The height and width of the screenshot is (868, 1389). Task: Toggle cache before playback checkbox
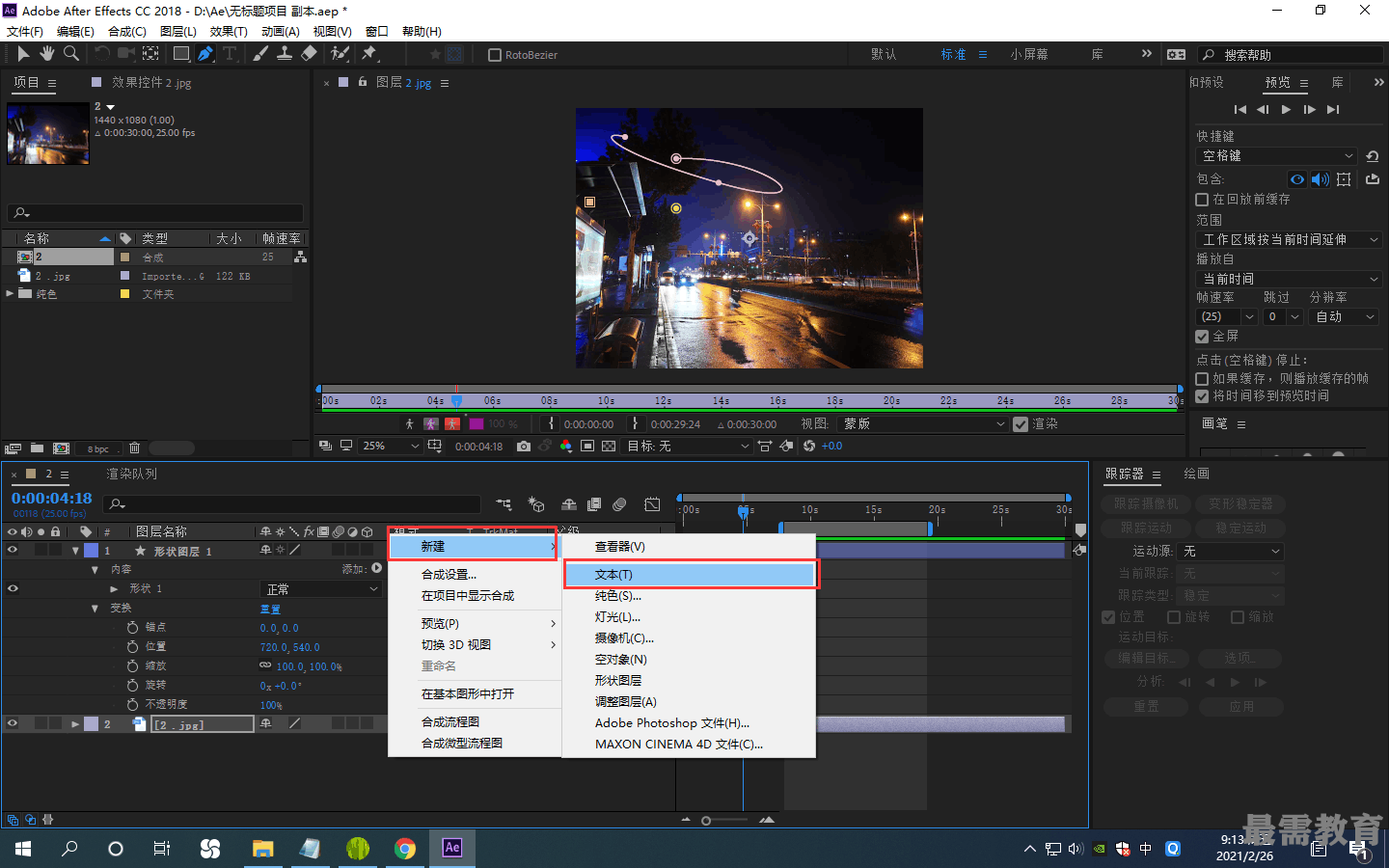[1202, 200]
